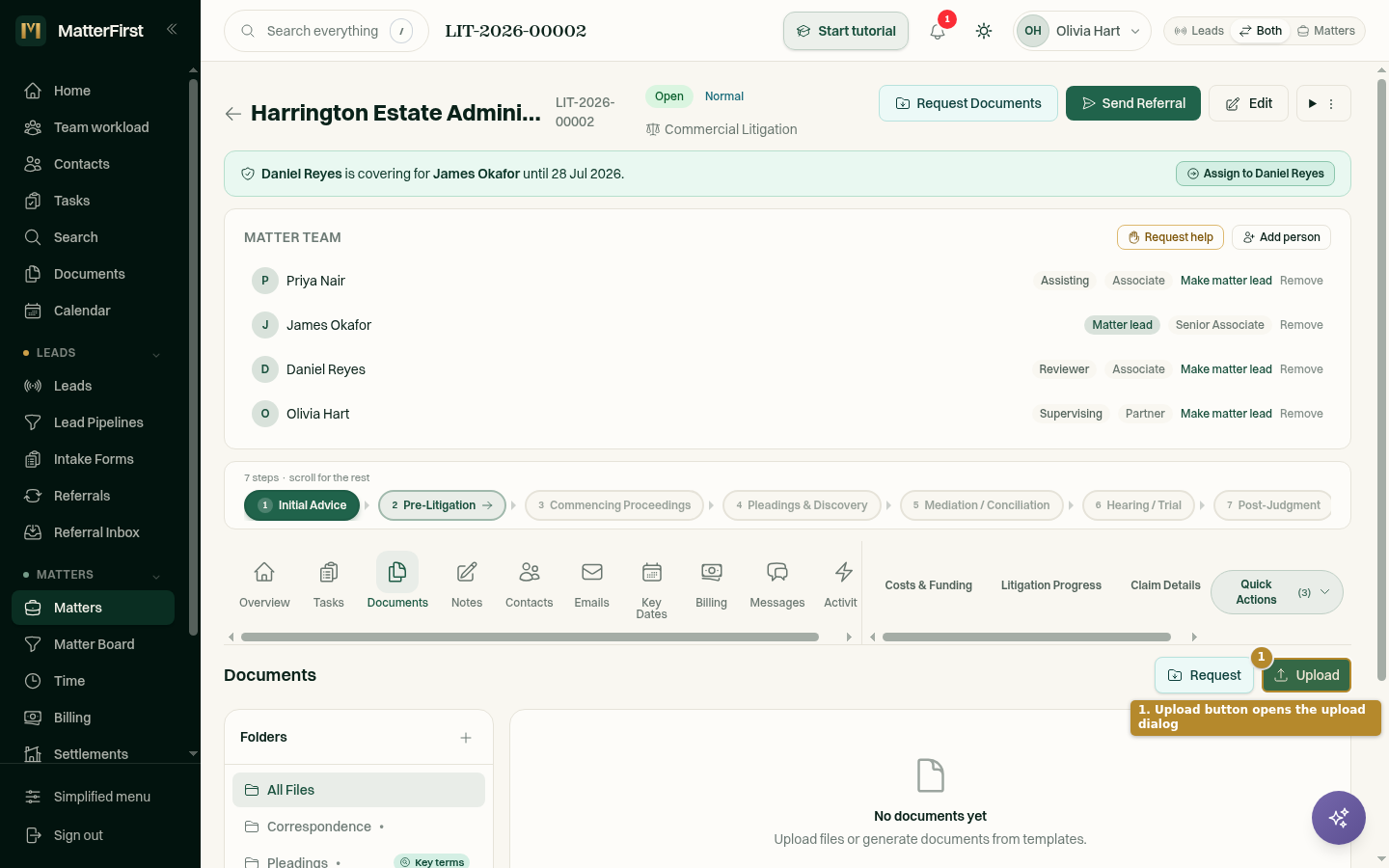Click Add person in Matter Team
The image size is (1389, 868).
pos(1281,237)
